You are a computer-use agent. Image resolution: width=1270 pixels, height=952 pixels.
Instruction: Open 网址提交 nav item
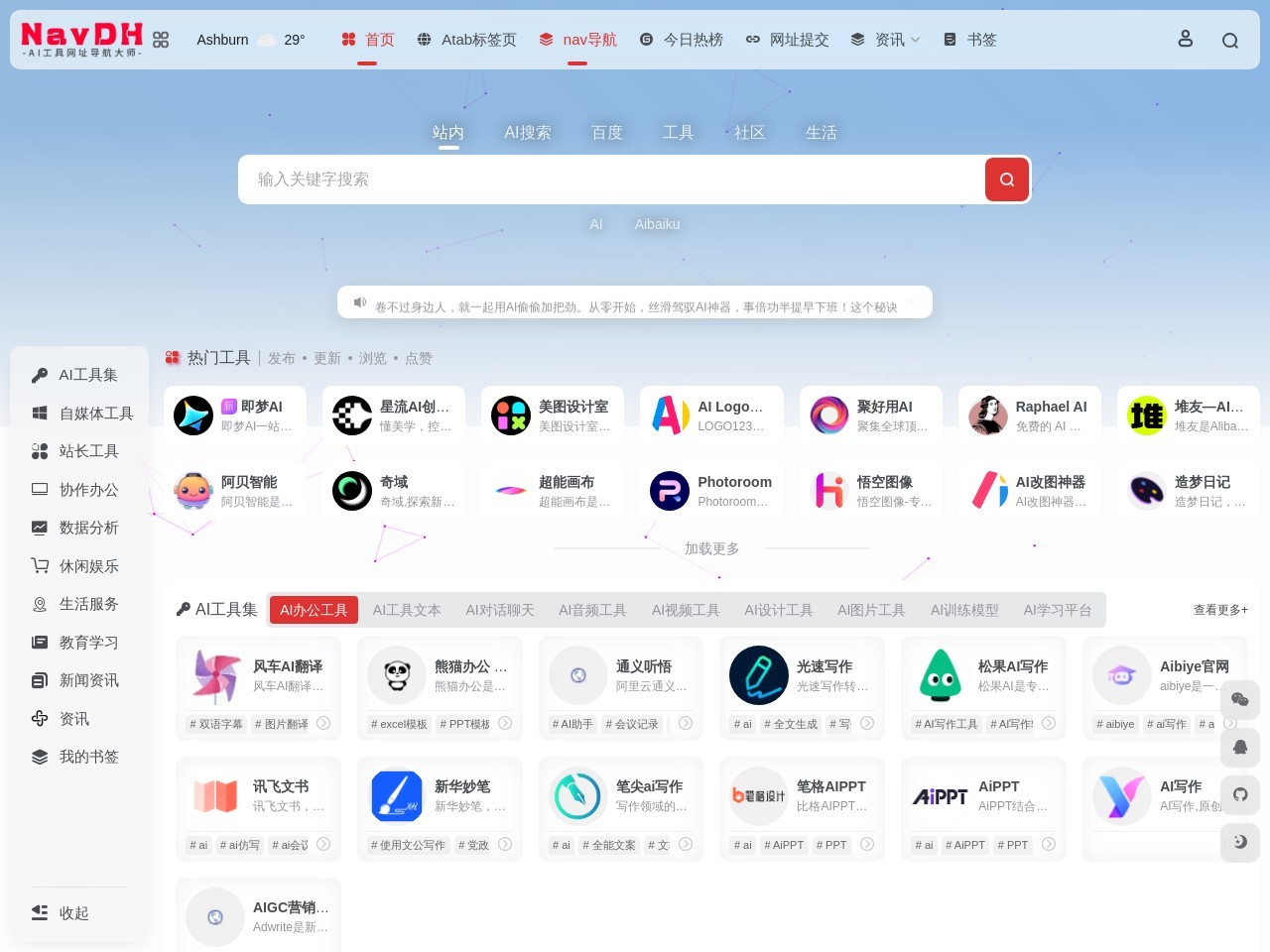[x=787, y=40]
